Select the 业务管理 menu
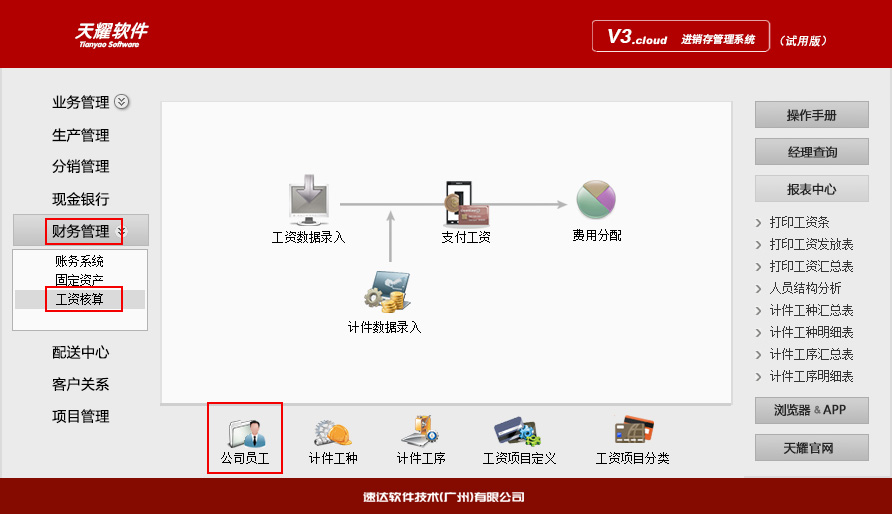This screenshot has width=892, height=514. click(x=81, y=102)
